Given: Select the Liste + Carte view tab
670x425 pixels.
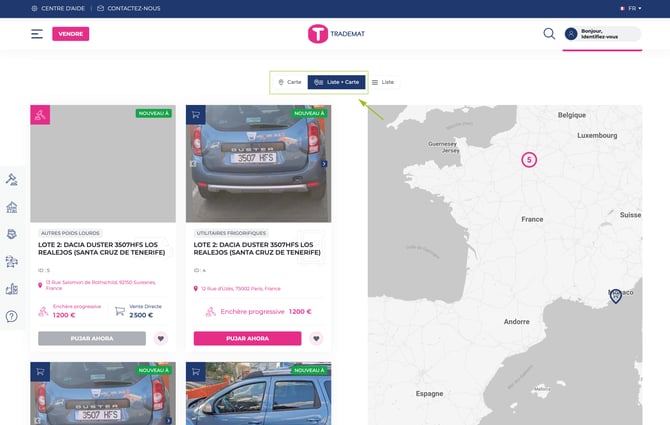Looking at the screenshot, I should 336,82.
